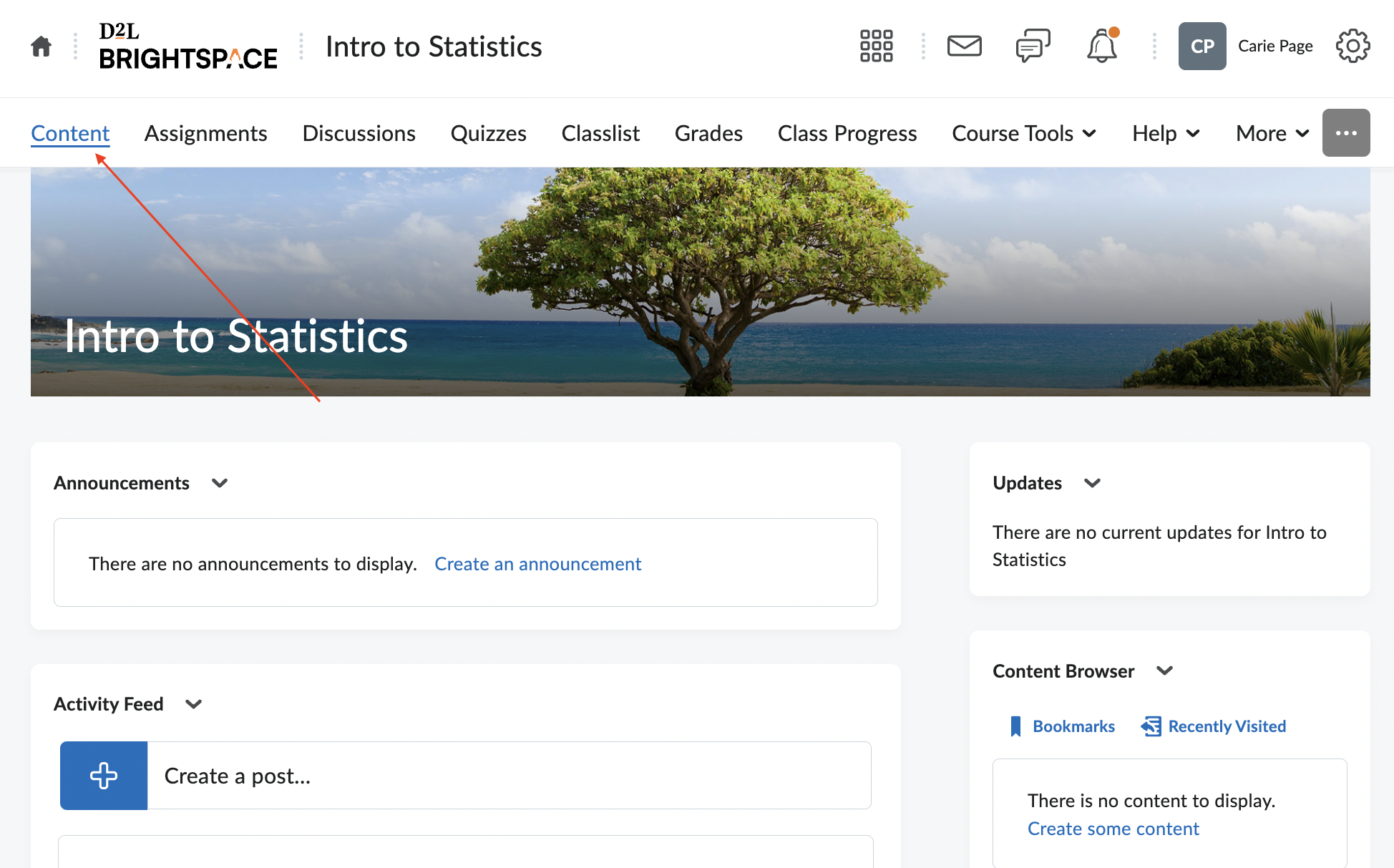Screen dimensions: 1394x868
Task: Click the CP user avatar
Action: [1202, 47]
